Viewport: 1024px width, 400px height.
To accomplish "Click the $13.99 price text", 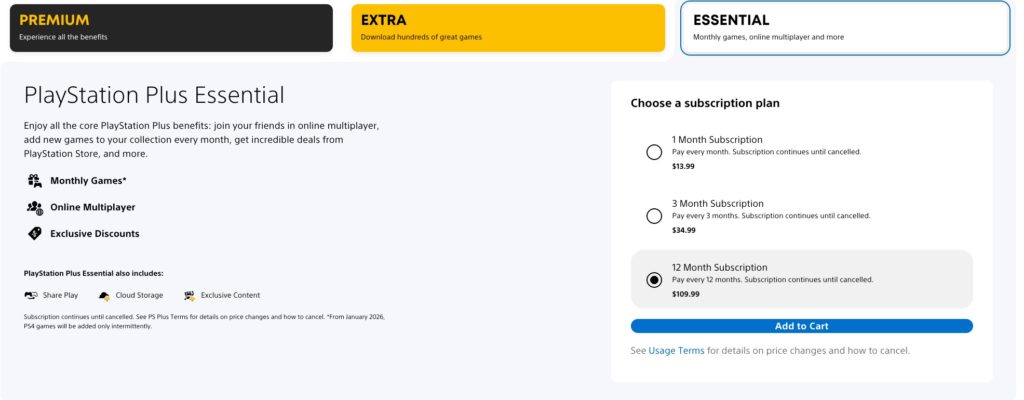I will pyautogui.click(x=683, y=166).
